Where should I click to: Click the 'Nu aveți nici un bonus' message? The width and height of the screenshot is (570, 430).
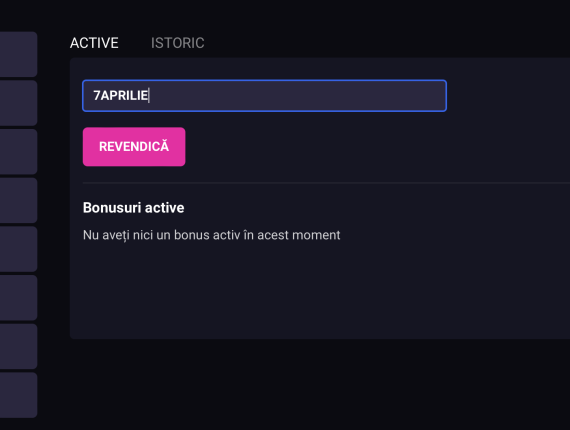(x=212, y=235)
